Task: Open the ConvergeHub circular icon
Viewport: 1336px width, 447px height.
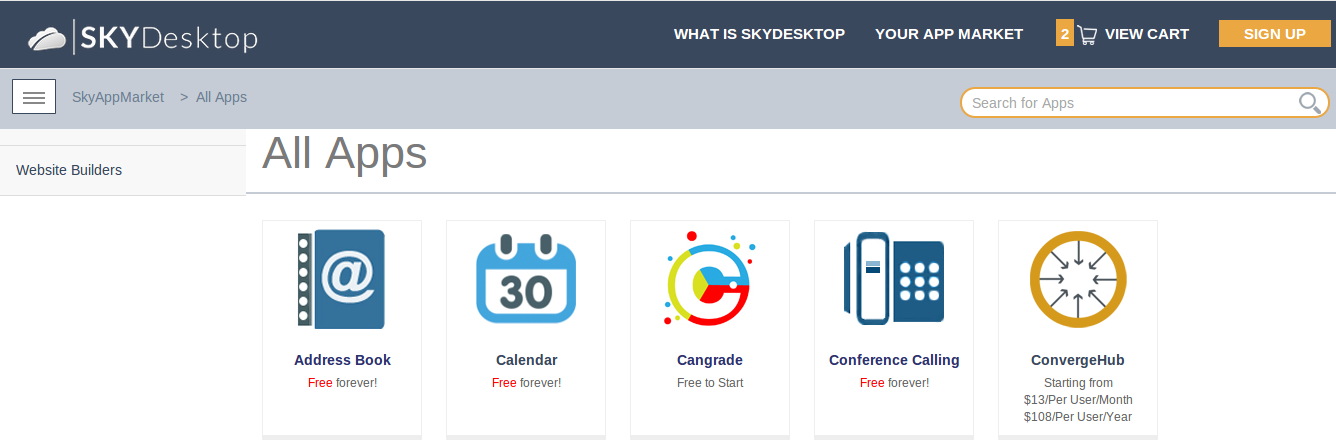Action: tap(1078, 279)
